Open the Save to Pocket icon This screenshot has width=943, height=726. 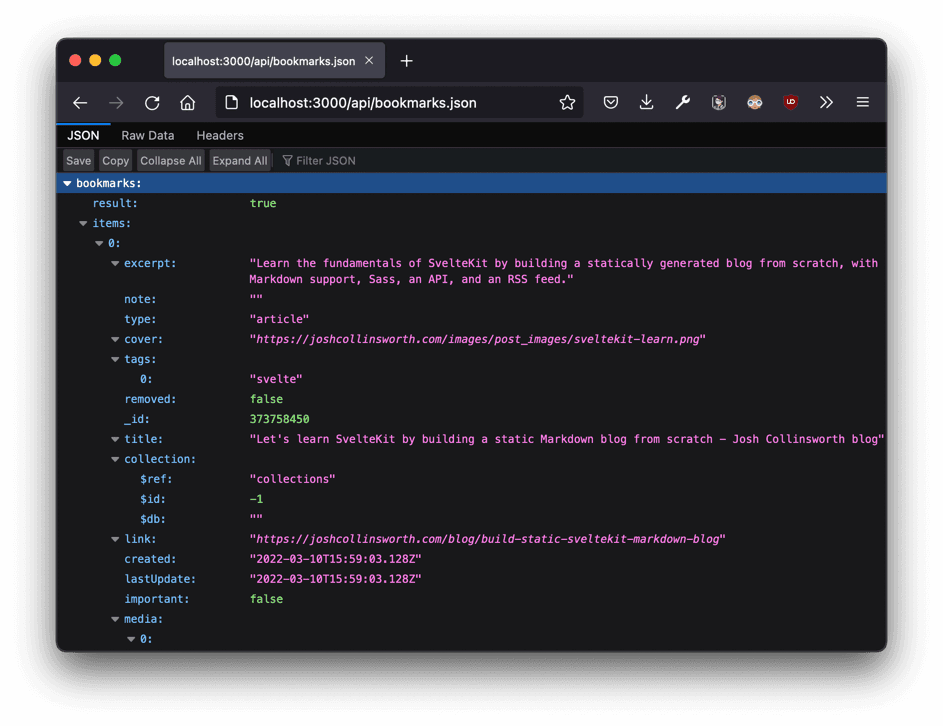610,103
